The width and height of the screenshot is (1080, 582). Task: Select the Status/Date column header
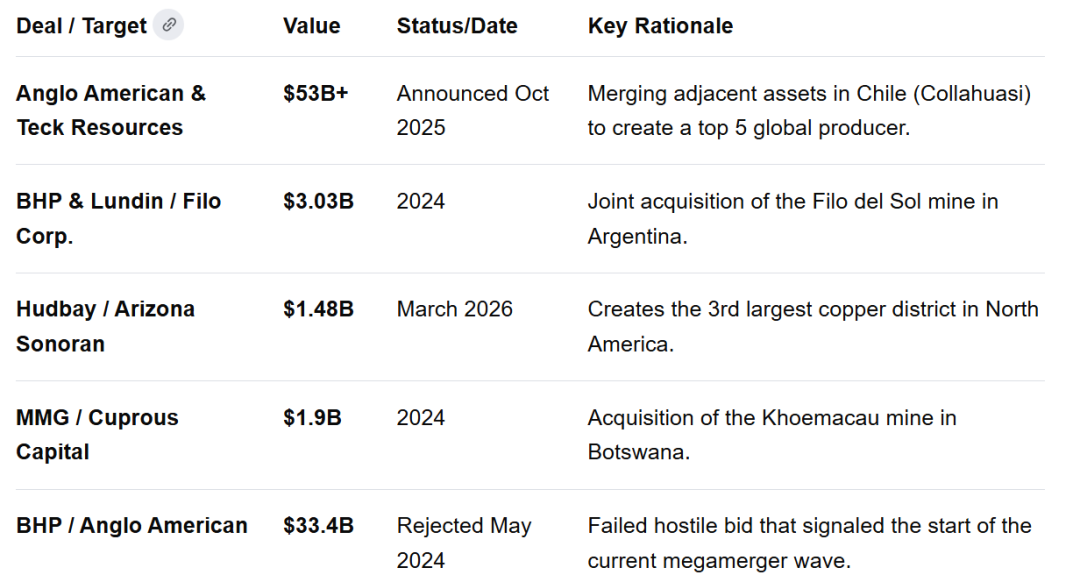click(457, 26)
